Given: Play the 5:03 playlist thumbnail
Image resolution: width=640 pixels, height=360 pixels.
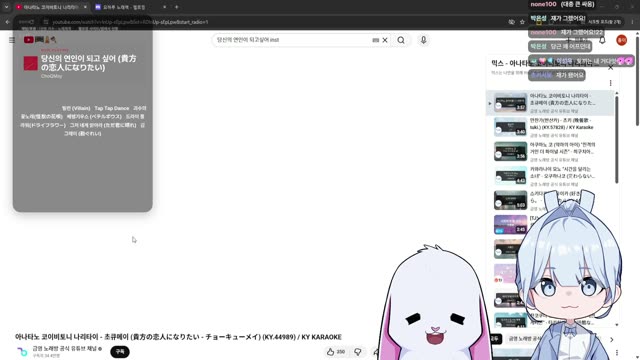Looking at the screenshot, I should (510, 200).
